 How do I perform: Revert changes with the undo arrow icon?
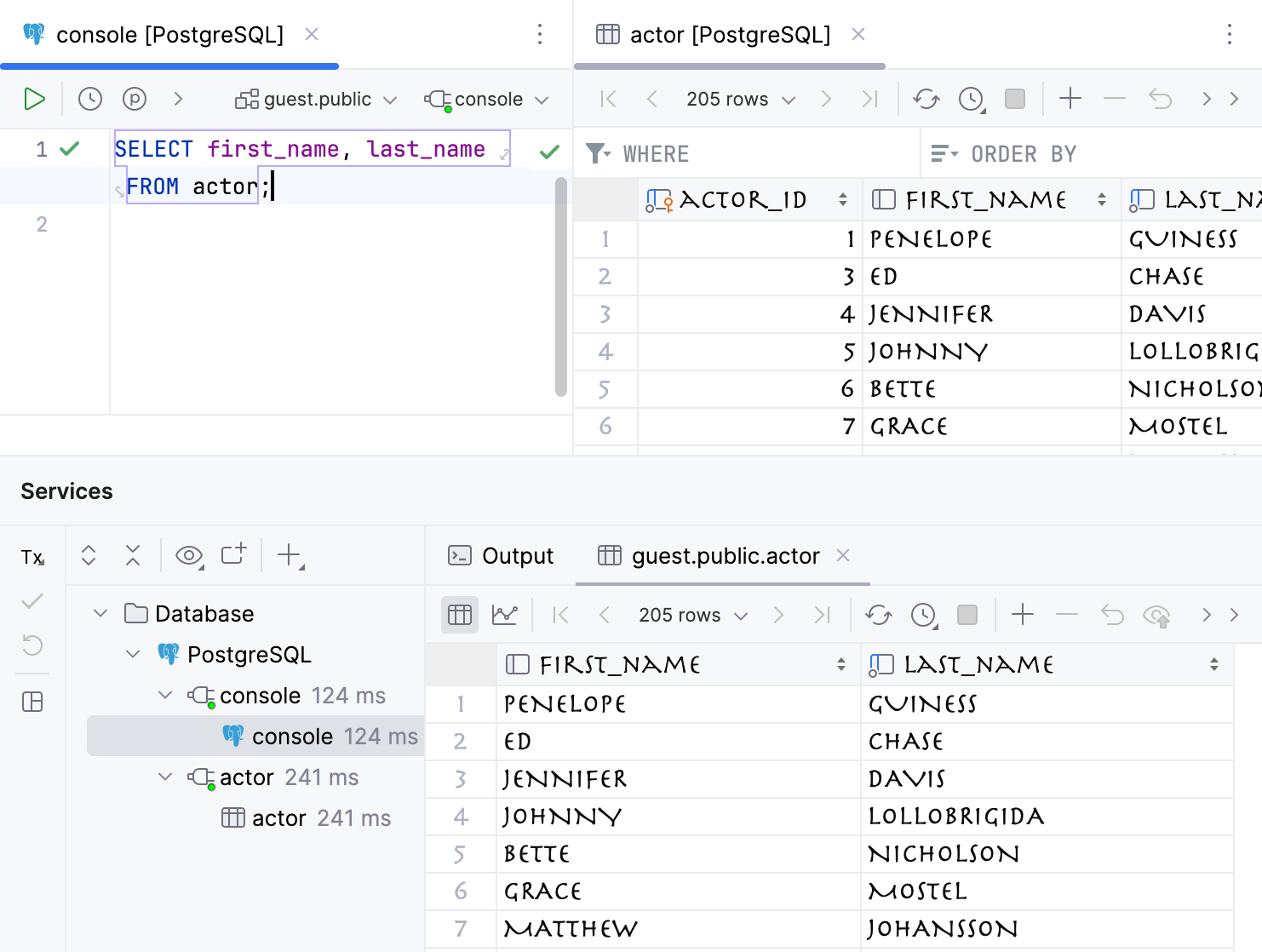tap(1160, 99)
